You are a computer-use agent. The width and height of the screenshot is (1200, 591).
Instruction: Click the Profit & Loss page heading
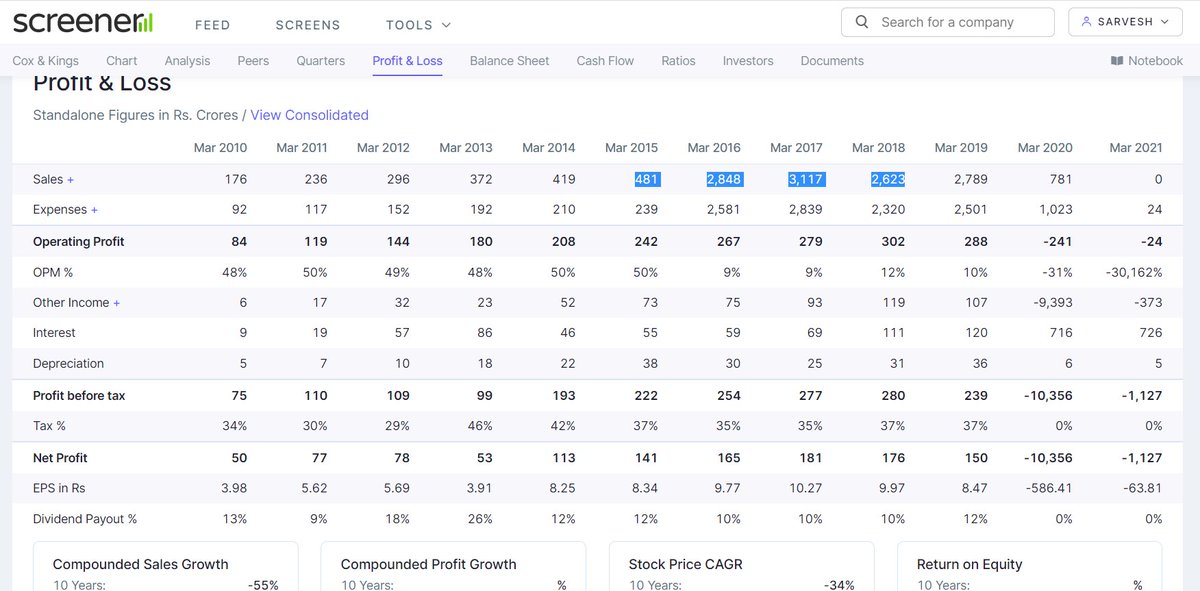click(102, 83)
